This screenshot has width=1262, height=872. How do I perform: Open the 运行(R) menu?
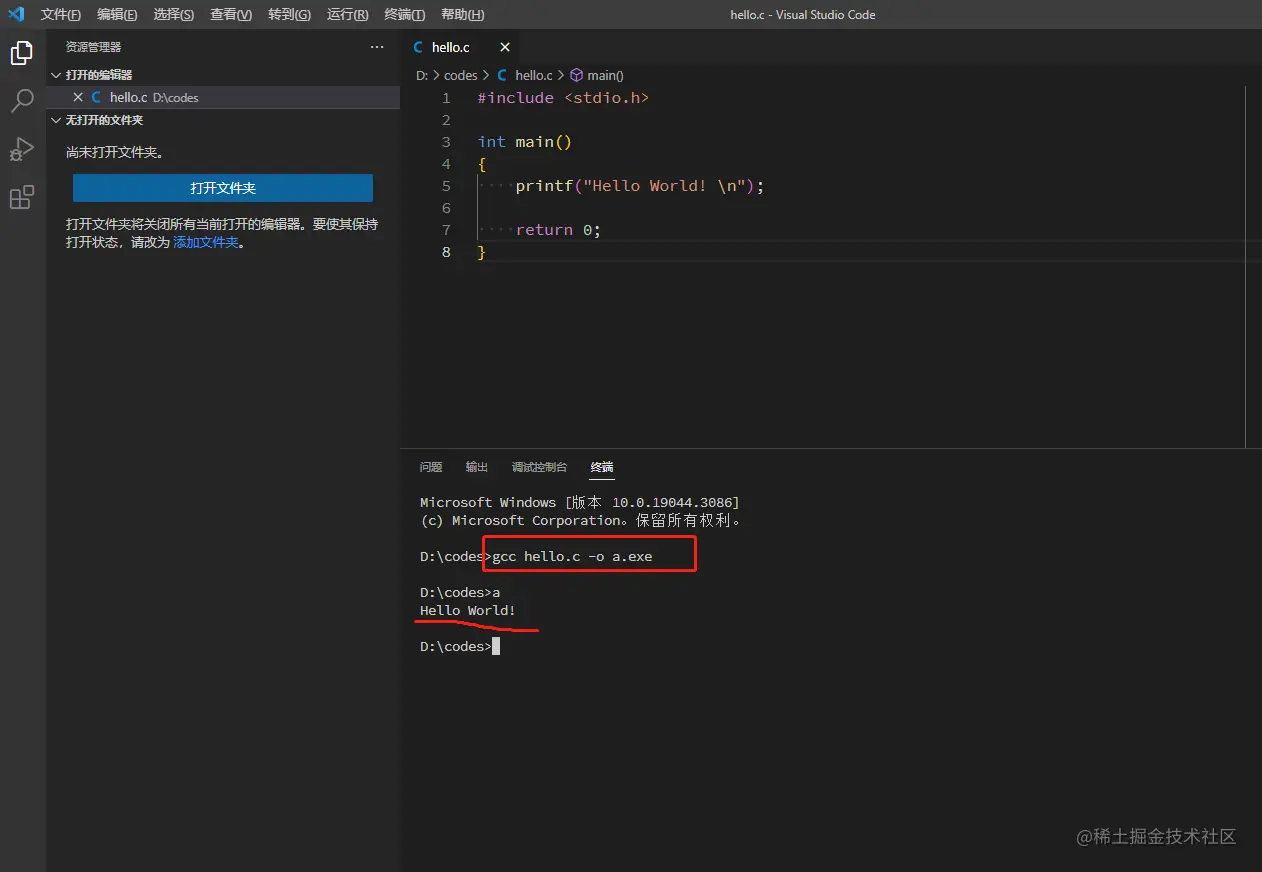[347, 15]
